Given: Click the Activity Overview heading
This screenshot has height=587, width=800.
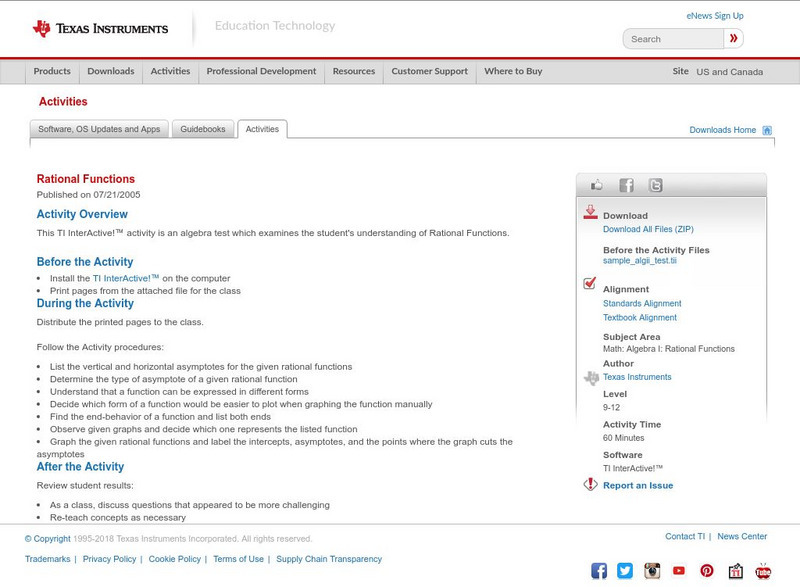Looking at the screenshot, I should [x=82, y=214].
